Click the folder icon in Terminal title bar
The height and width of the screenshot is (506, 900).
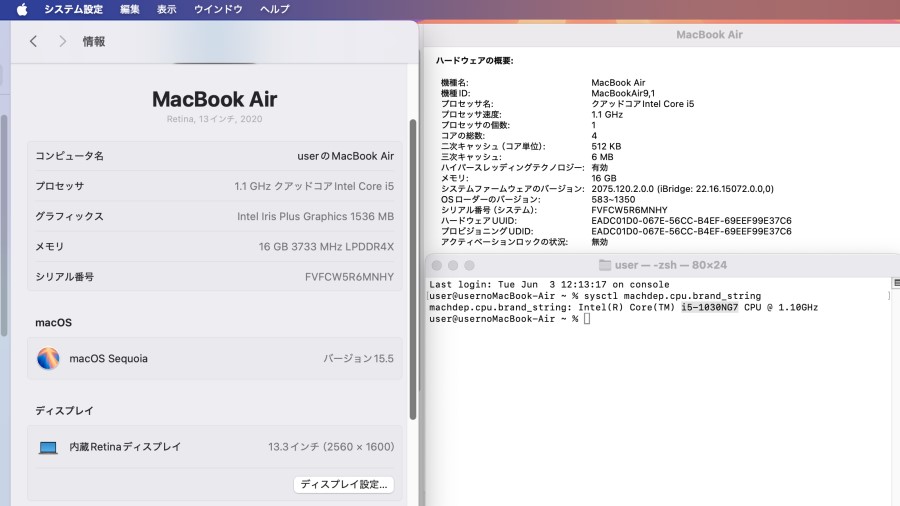click(604, 265)
